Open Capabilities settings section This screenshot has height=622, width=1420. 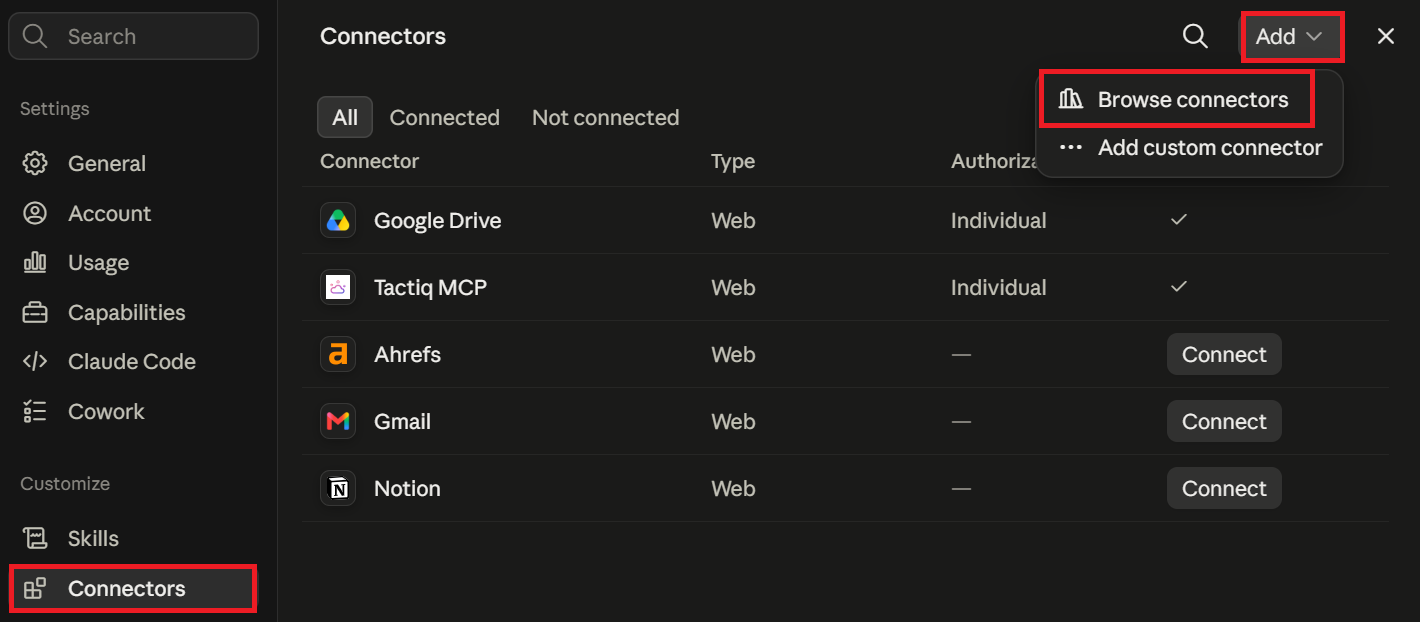pos(126,312)
